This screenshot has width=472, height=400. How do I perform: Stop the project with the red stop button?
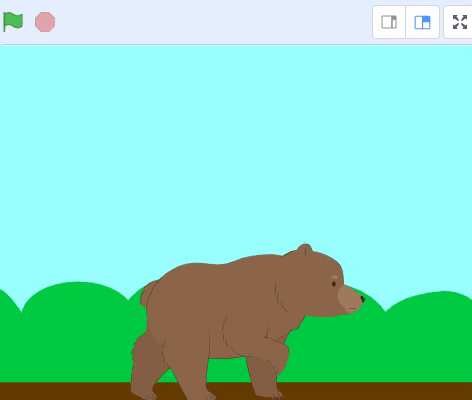[x=45, y=22]
